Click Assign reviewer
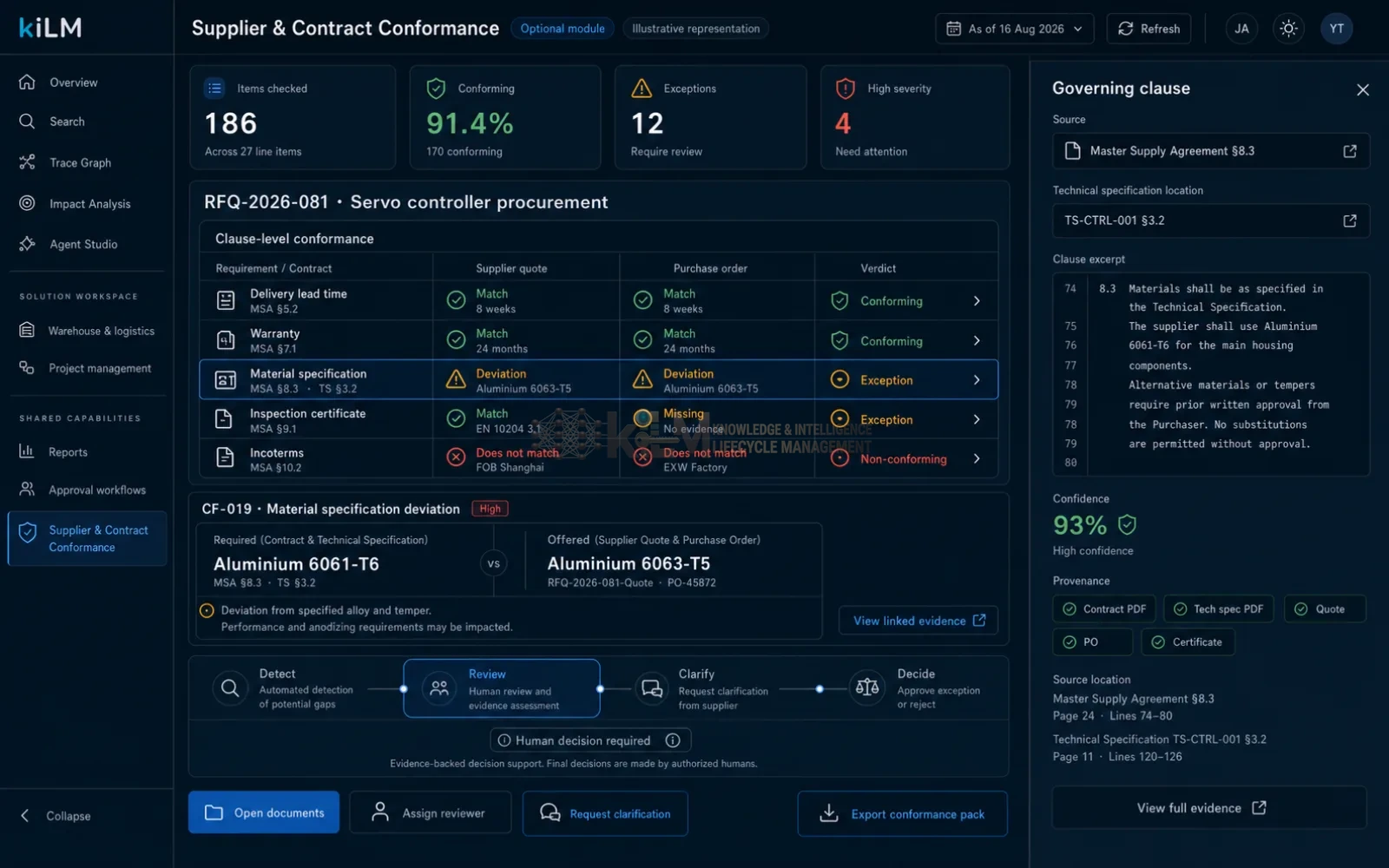 (430, 813)
